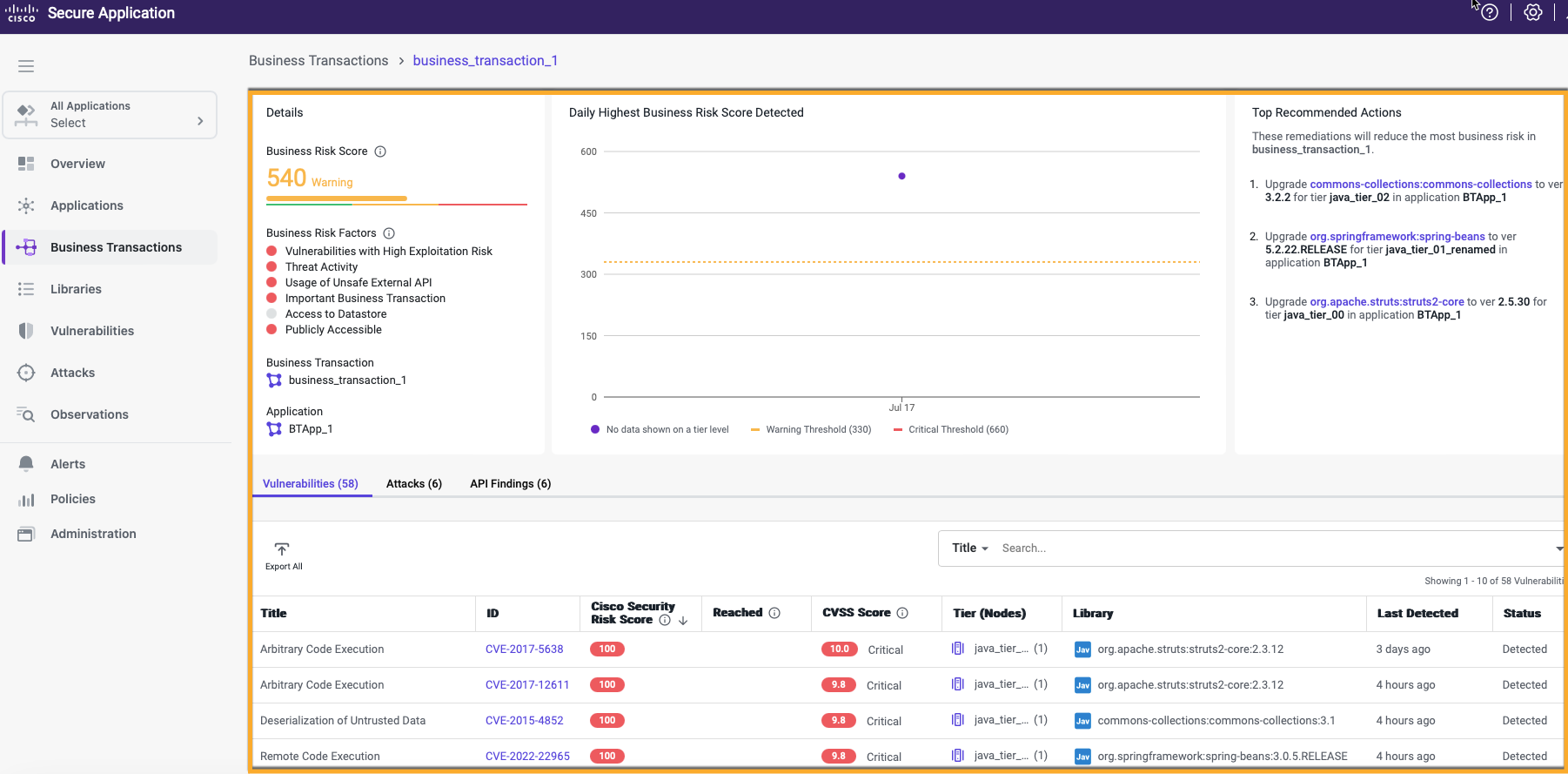The image size is (1568, 774).
Task: Open org.springframework:spring-beans recommendation link
Action: click(1397, 237)
